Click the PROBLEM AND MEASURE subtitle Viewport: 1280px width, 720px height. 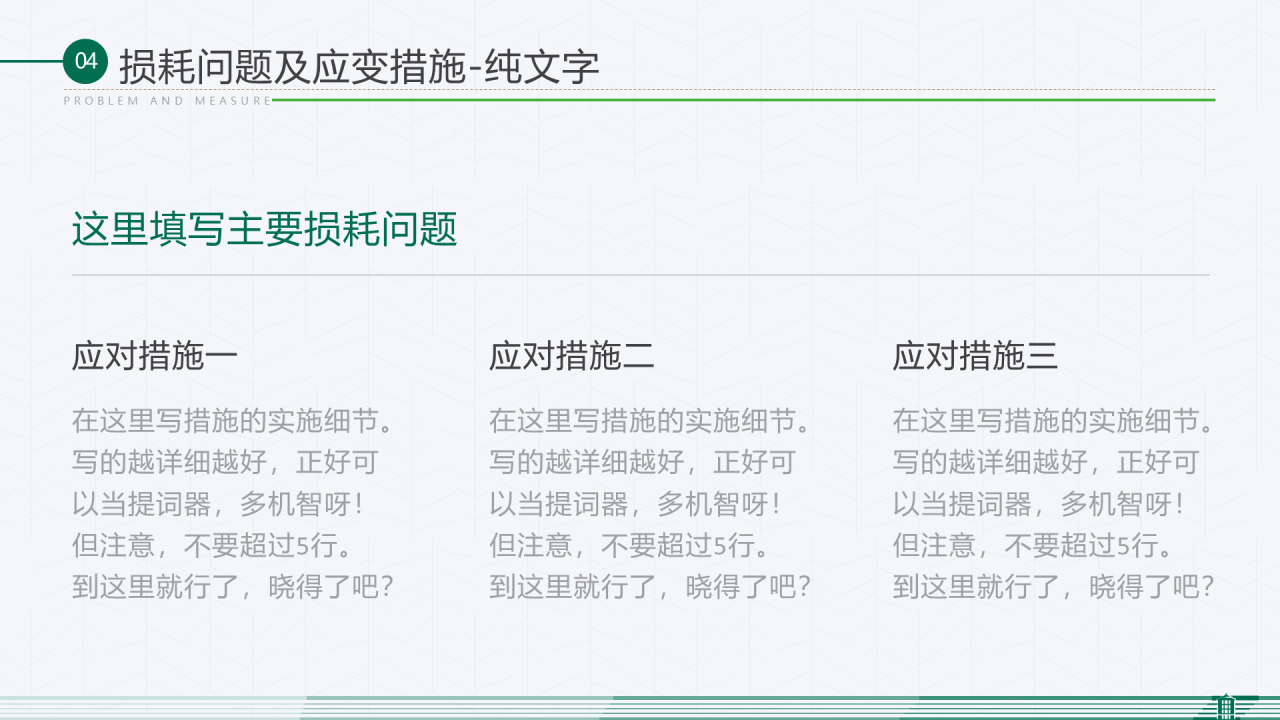167,101
